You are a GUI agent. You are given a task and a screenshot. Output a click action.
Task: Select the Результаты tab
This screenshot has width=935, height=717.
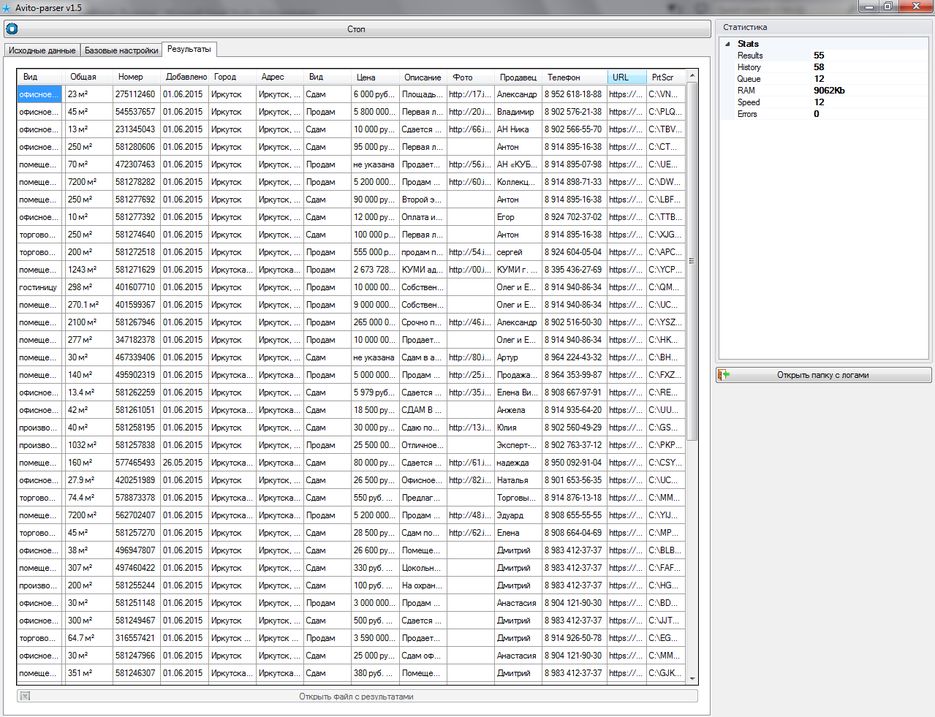(x=190, y=47)
